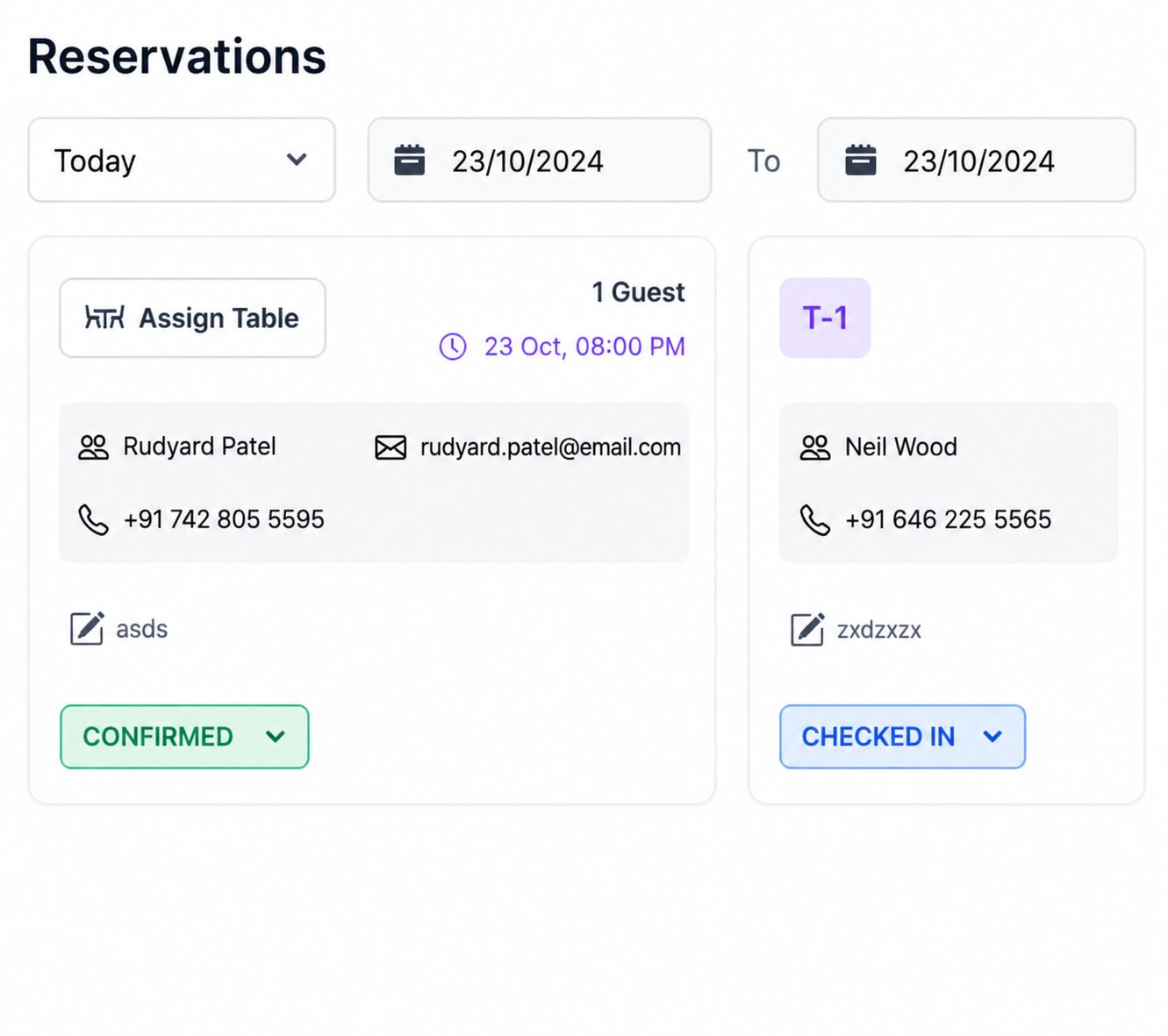Click the chevron arrow in the Today selector
1168x1036 pixels.
[x=297, y=160]
